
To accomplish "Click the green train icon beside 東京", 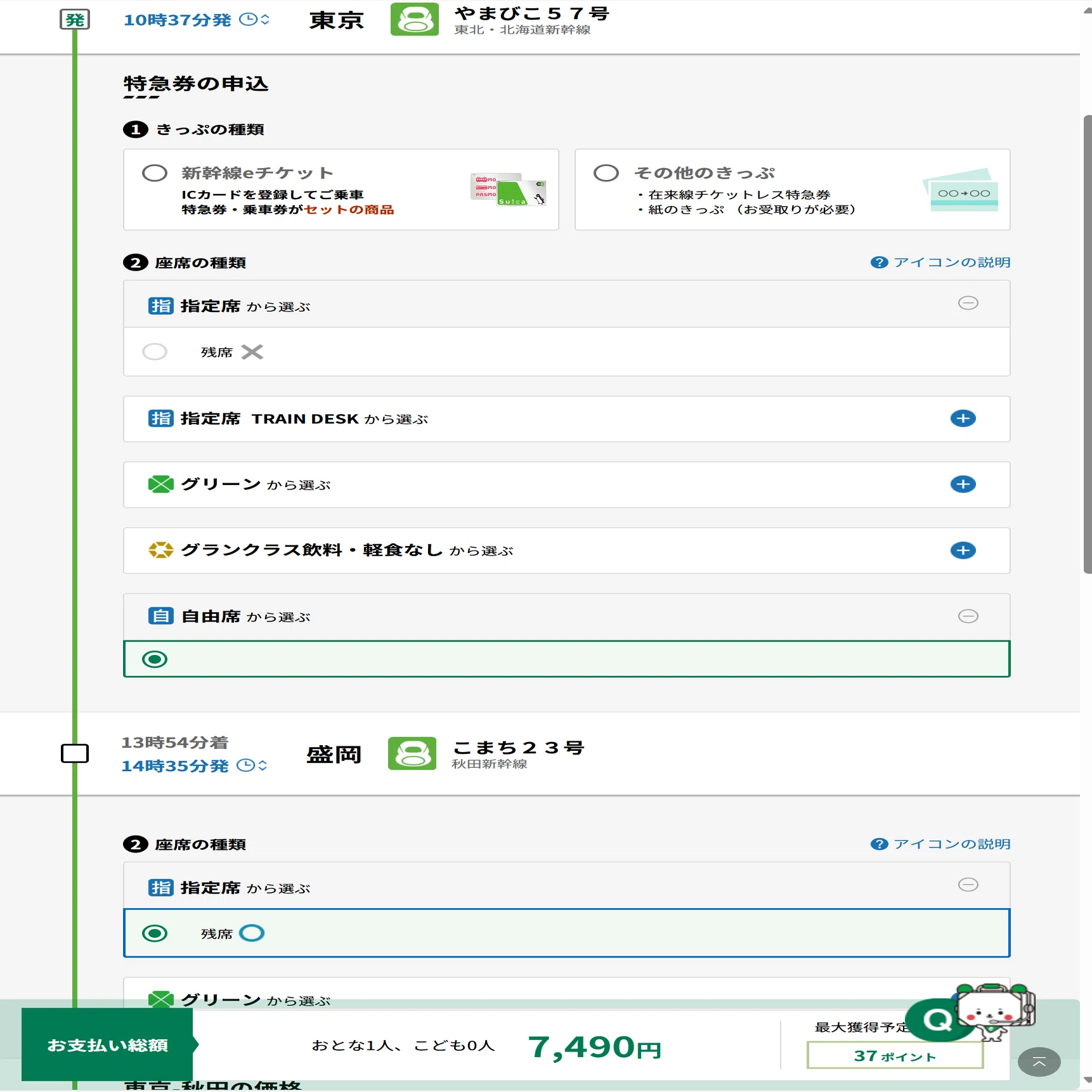I will (414, 19).
